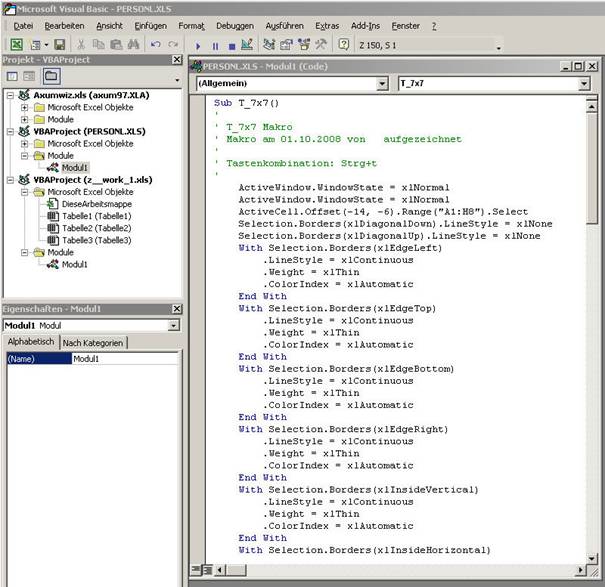Screen dimensions: 605x587
Task: Click the Save icon in toolbar
Action: pos(59,45)
